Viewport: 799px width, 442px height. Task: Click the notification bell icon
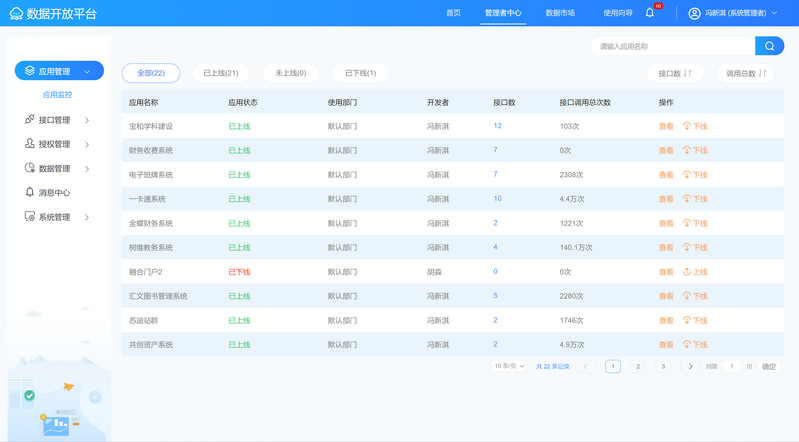coord(650,13)
